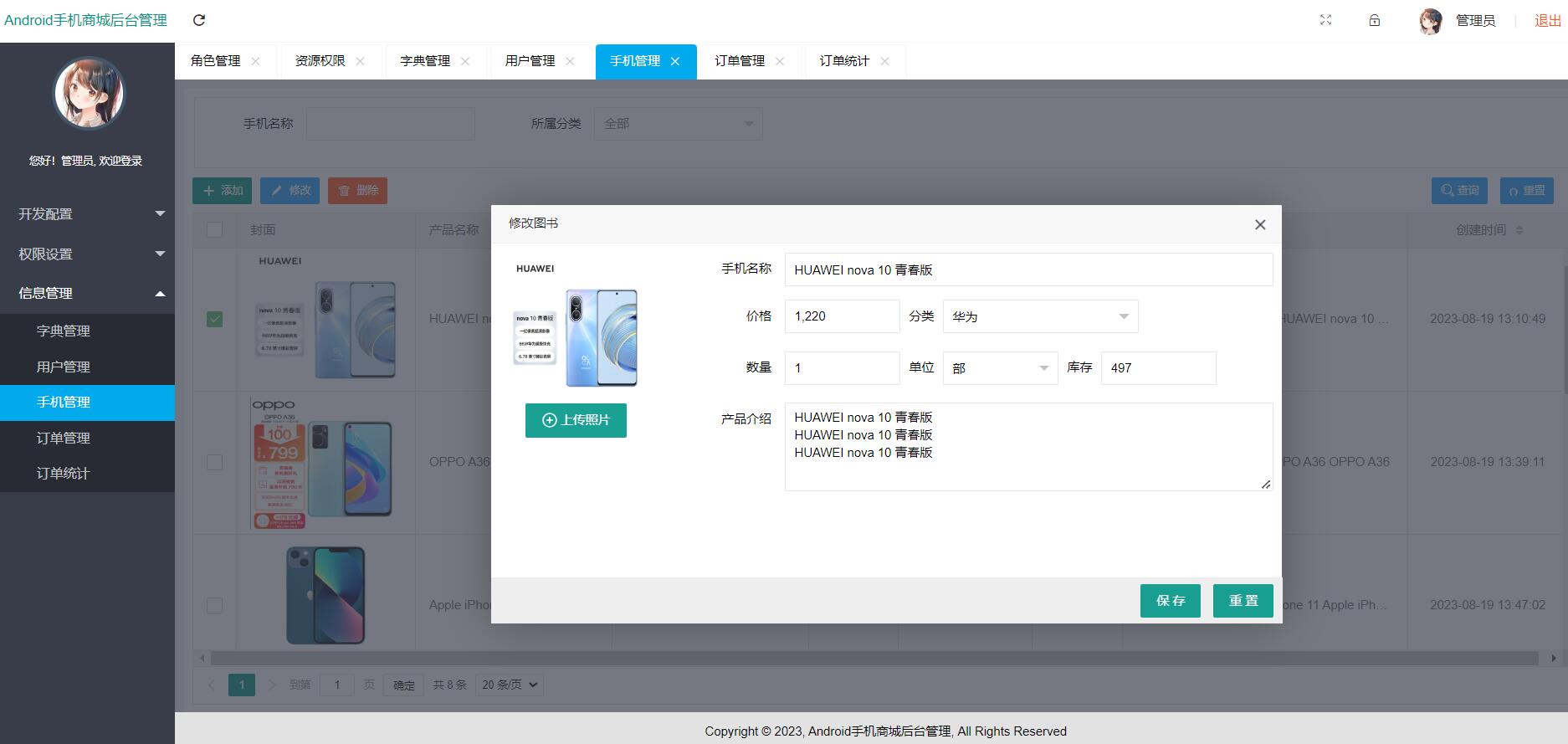Switch to the 角色管理 tab
This screenshot has width=1568, height=744.
click(215, 61)
